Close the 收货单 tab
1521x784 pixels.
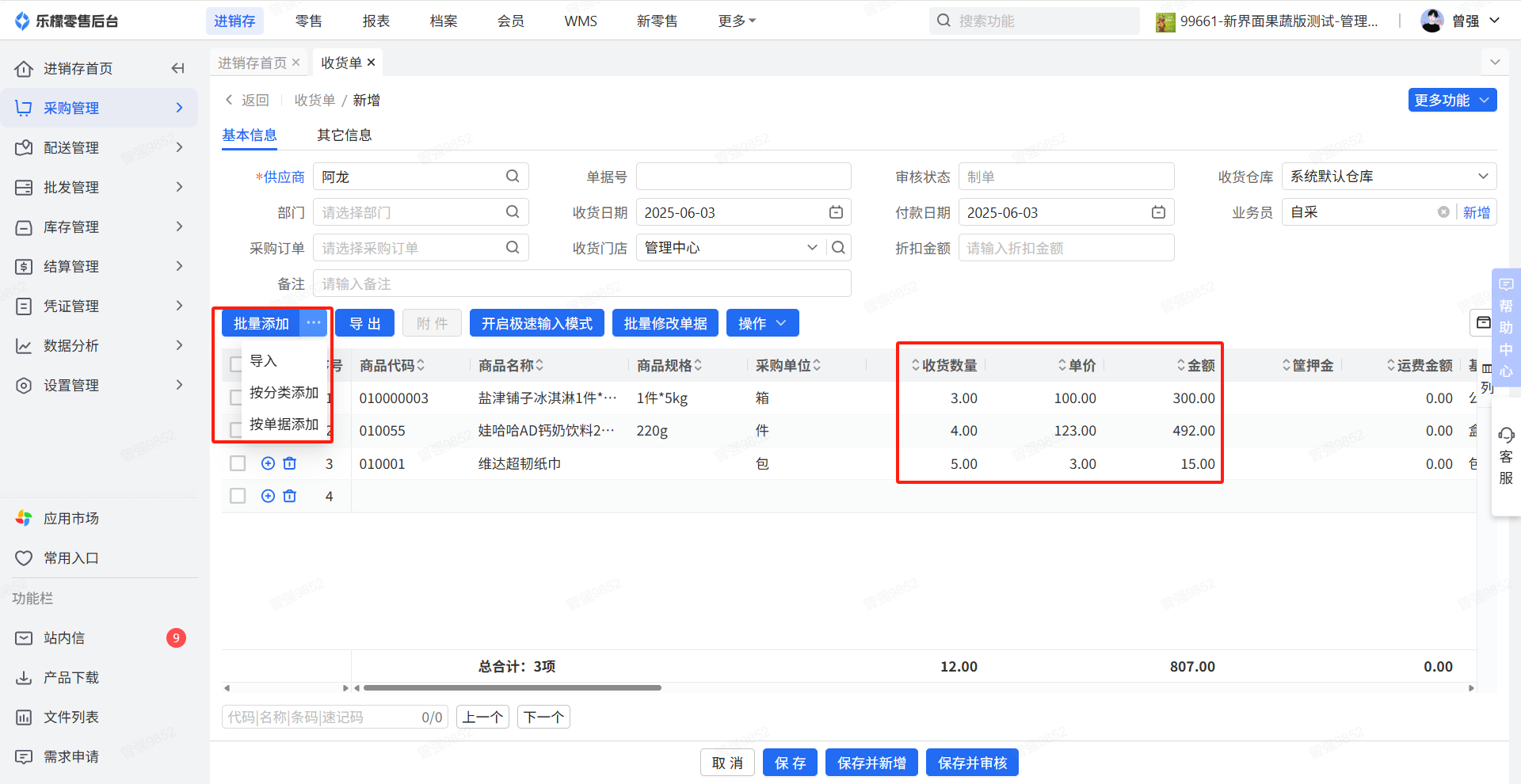point(371,63)
